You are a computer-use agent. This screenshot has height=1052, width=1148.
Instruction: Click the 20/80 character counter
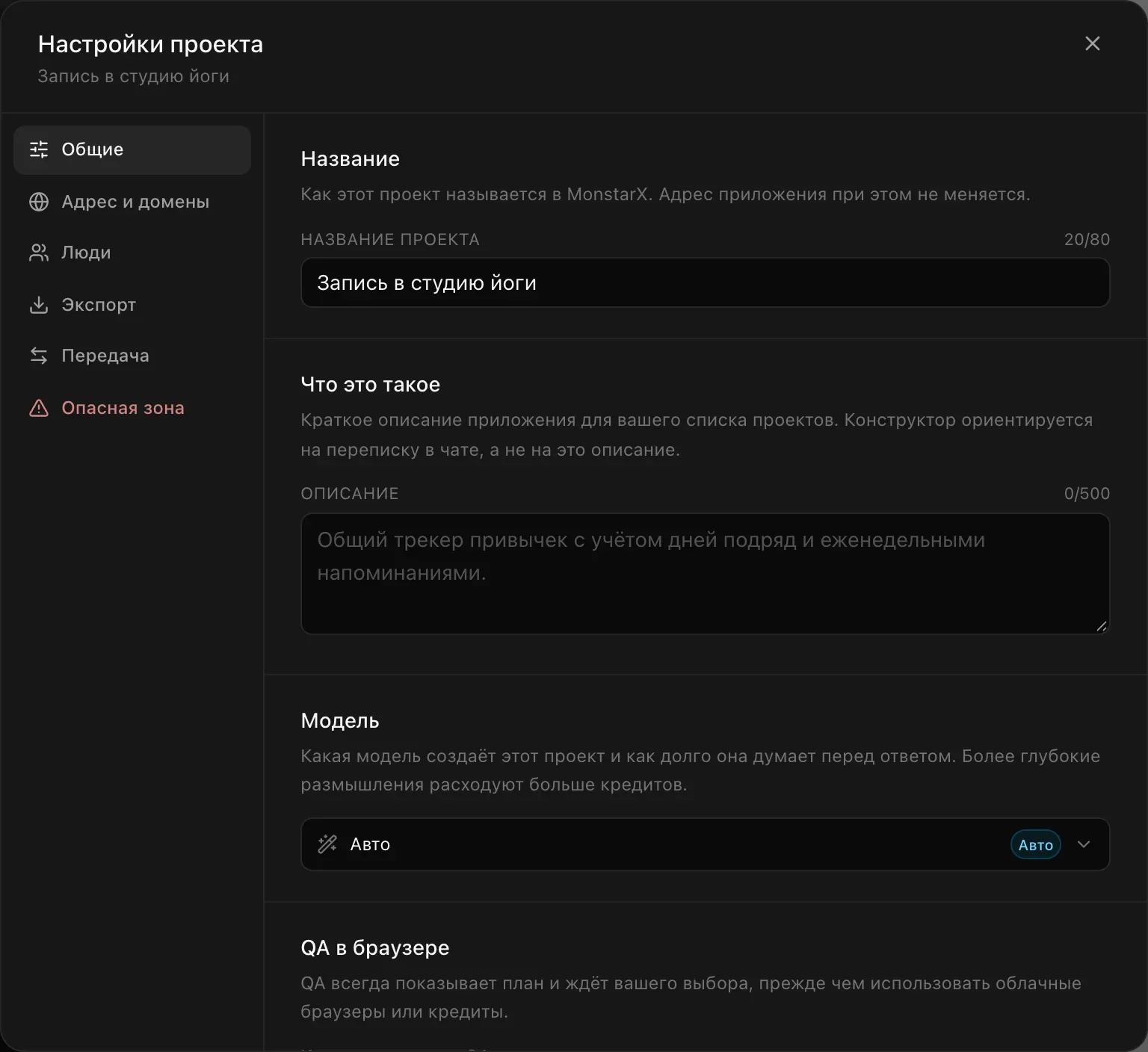click(1087, 239)
